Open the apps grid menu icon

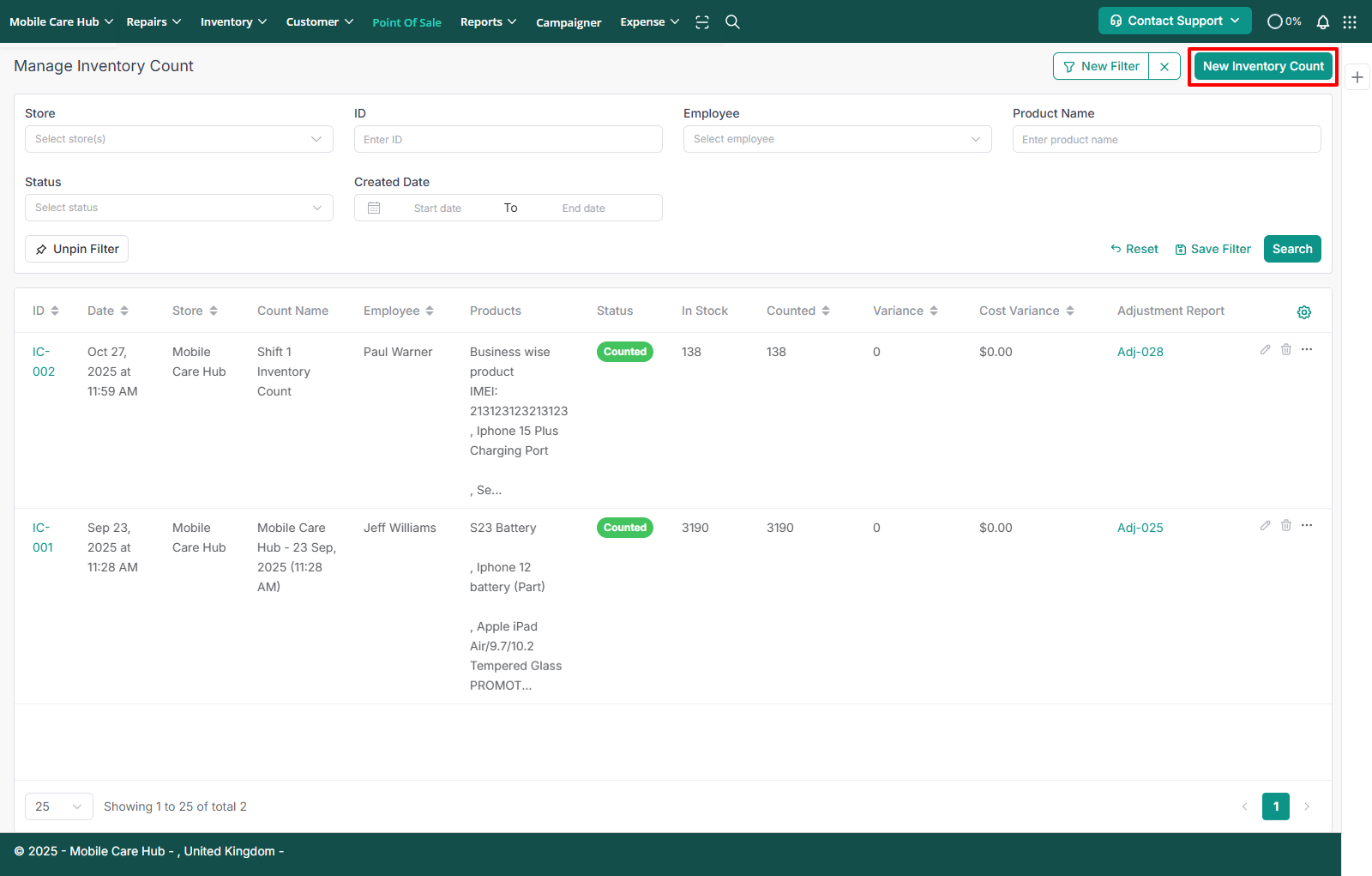pyautogui.click(x=1350, y=22)
